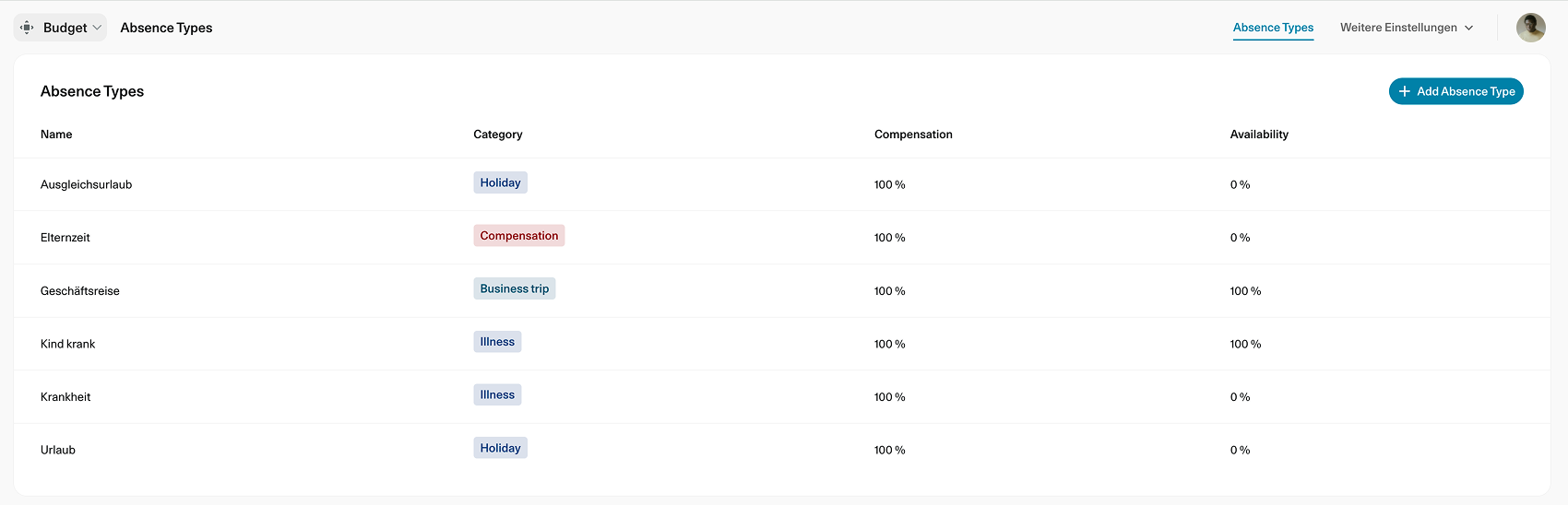
Task: Click the red Compensation category tag
Action: tap(519, 236)
